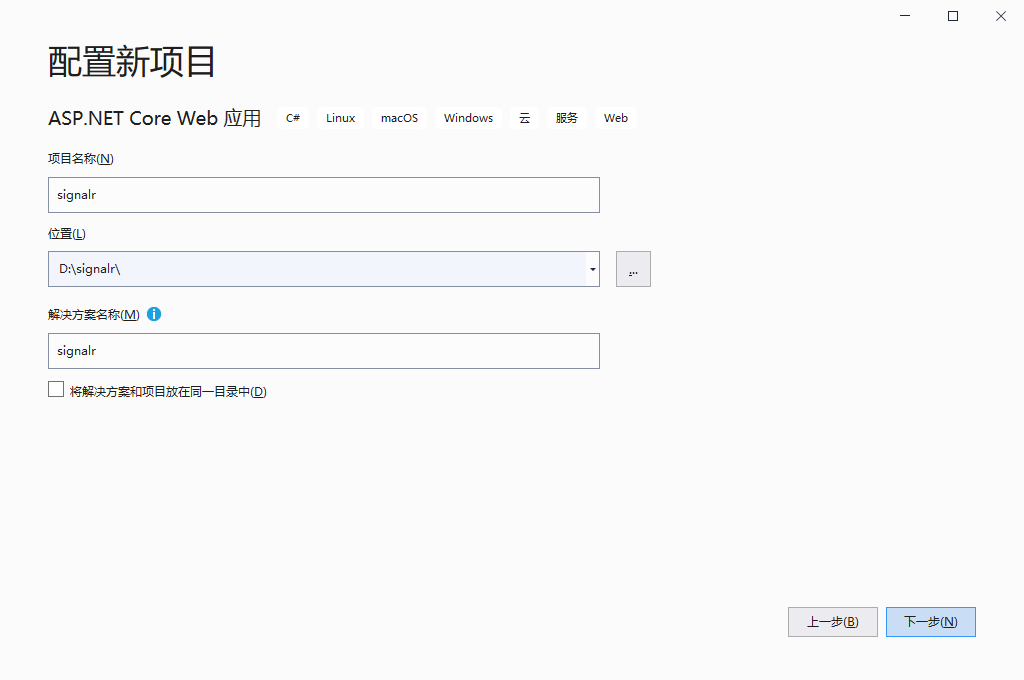
Task: Click the 位置(L) field label
Action: click(x=66, y=232)
